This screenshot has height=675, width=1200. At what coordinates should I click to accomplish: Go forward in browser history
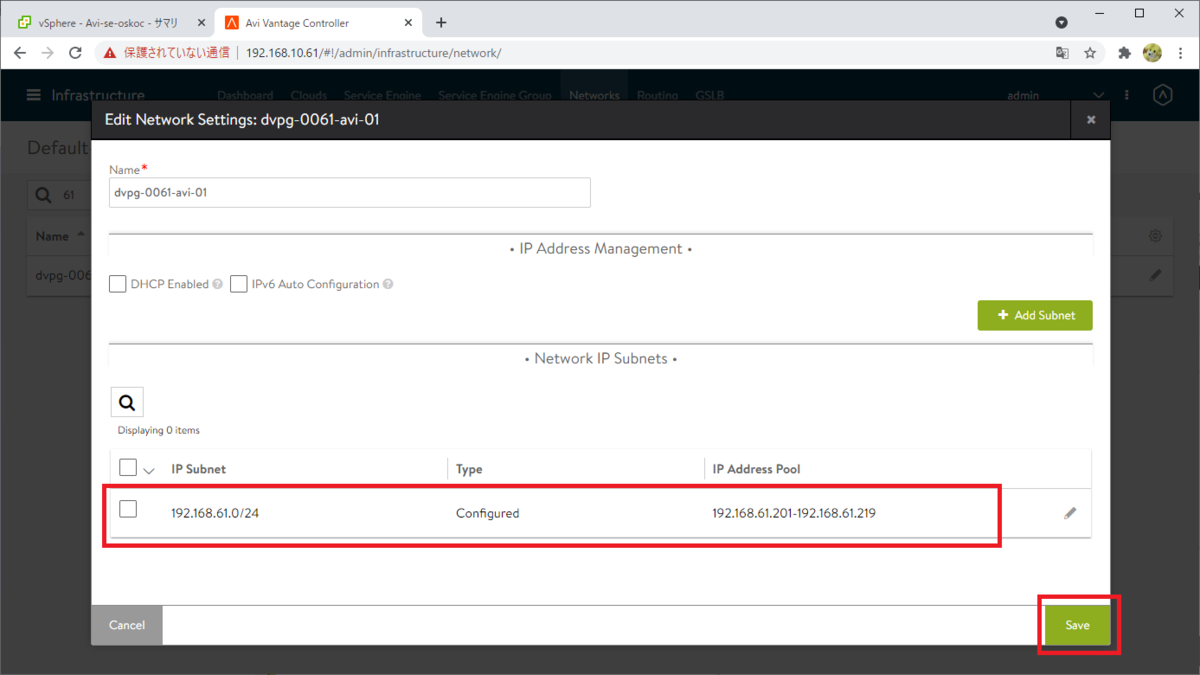point(47,53)
